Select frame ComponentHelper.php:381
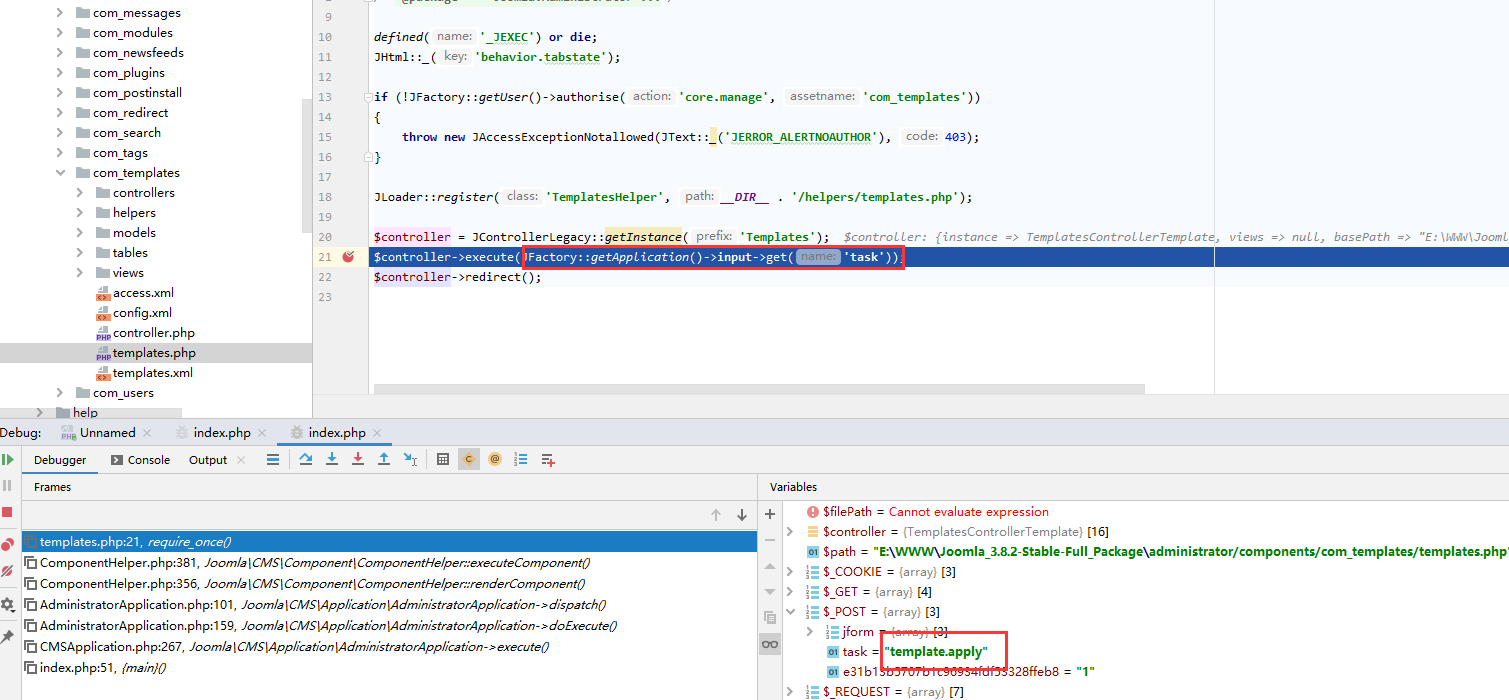Viewport: 1509px width, 700px height. click(x=390, y=563)
